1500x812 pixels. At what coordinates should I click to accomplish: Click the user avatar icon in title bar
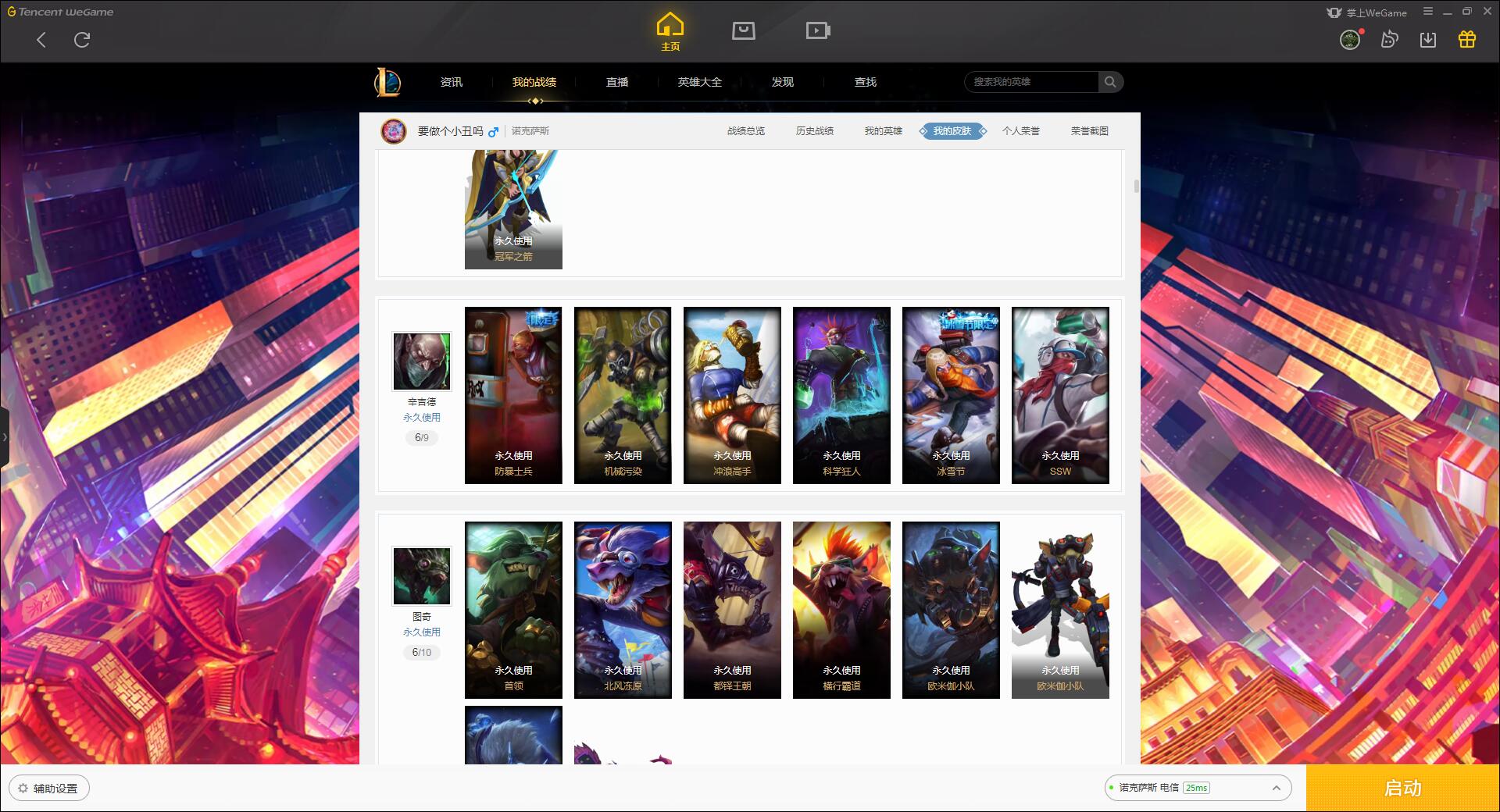click(1350, 40)
